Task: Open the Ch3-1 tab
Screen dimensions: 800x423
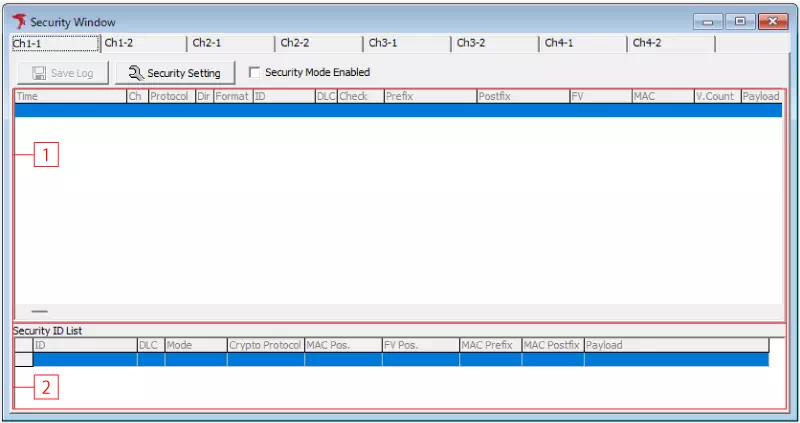Action: coord(408,43)
